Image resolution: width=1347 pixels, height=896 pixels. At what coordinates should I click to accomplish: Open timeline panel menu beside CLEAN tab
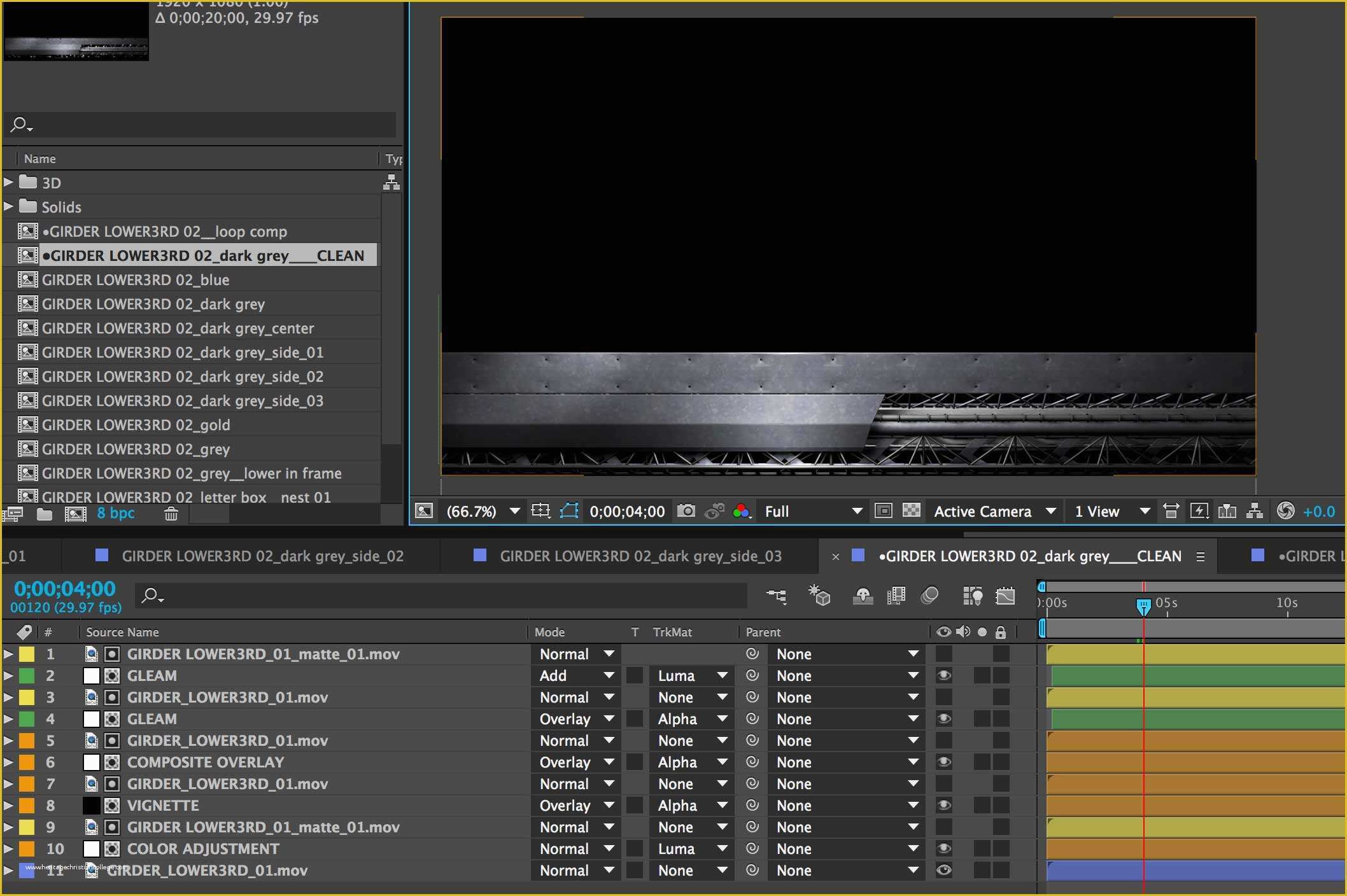pyautogui.click(x=1201, y=556)
